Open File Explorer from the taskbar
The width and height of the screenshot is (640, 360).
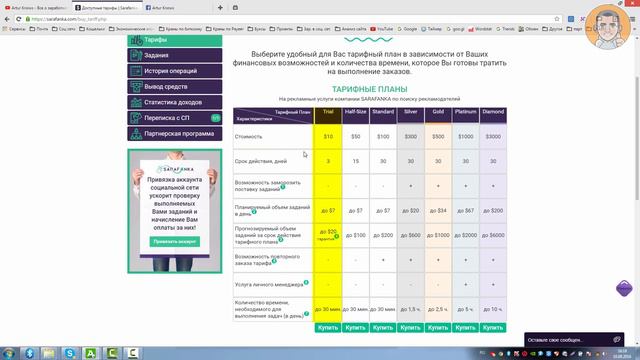(x=49, y=353)
